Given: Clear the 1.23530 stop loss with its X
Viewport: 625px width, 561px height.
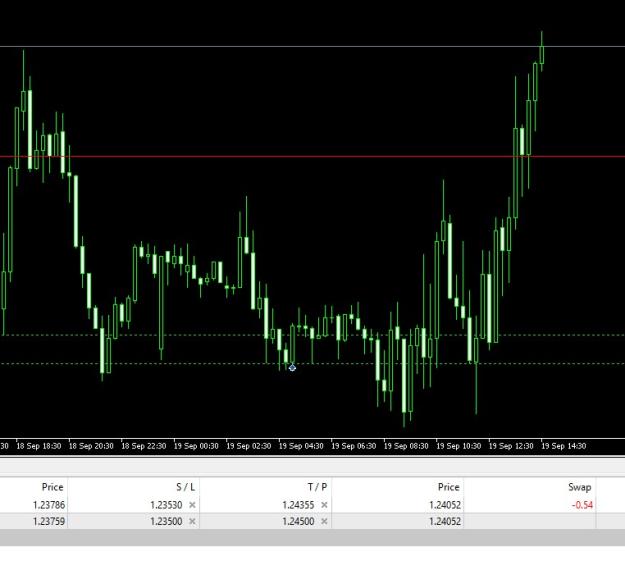Looking at the screenshot, I should pos(192,505).
